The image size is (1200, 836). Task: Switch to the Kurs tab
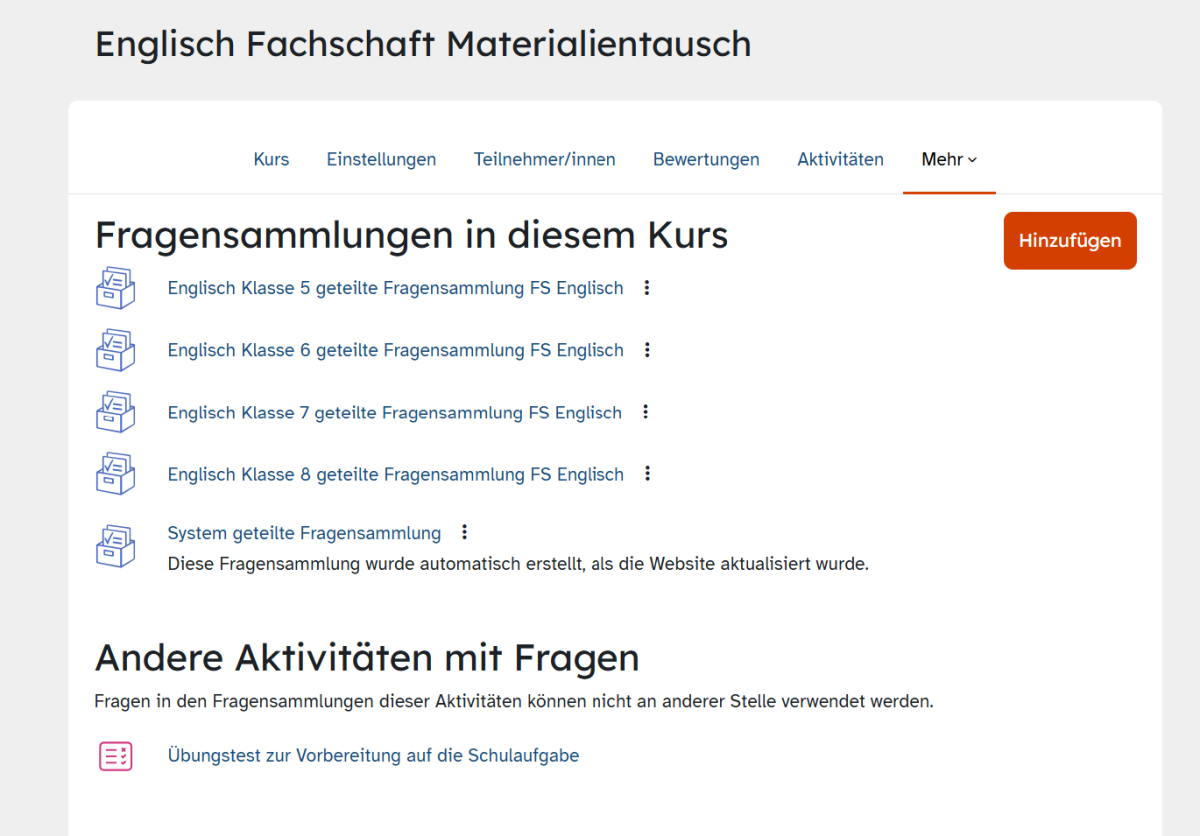pos(271,159)
